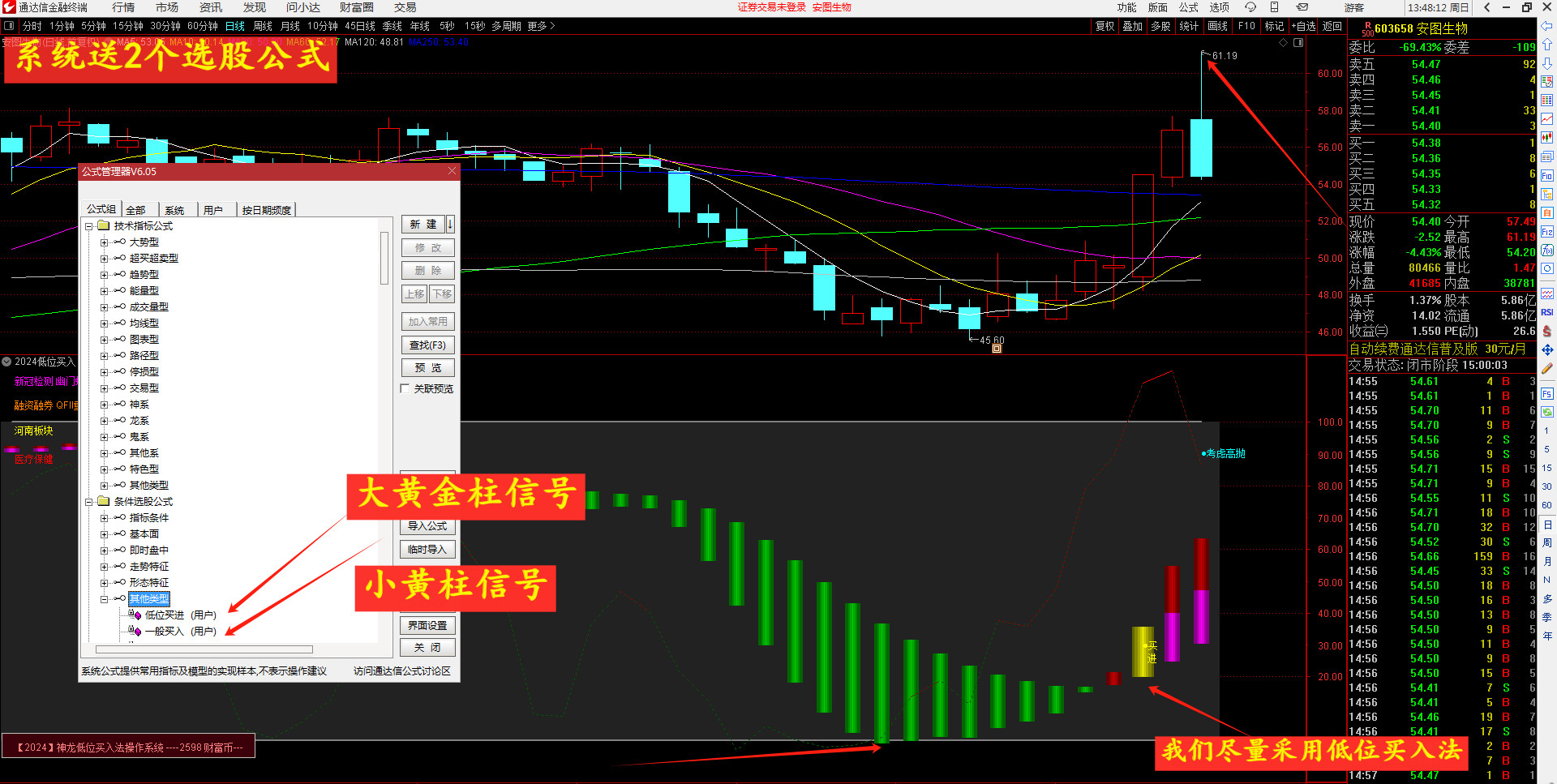This screenshot has width=1557, height=784.
Task: Open the mail envelope icon in title bar
Action: [1302, 7]
